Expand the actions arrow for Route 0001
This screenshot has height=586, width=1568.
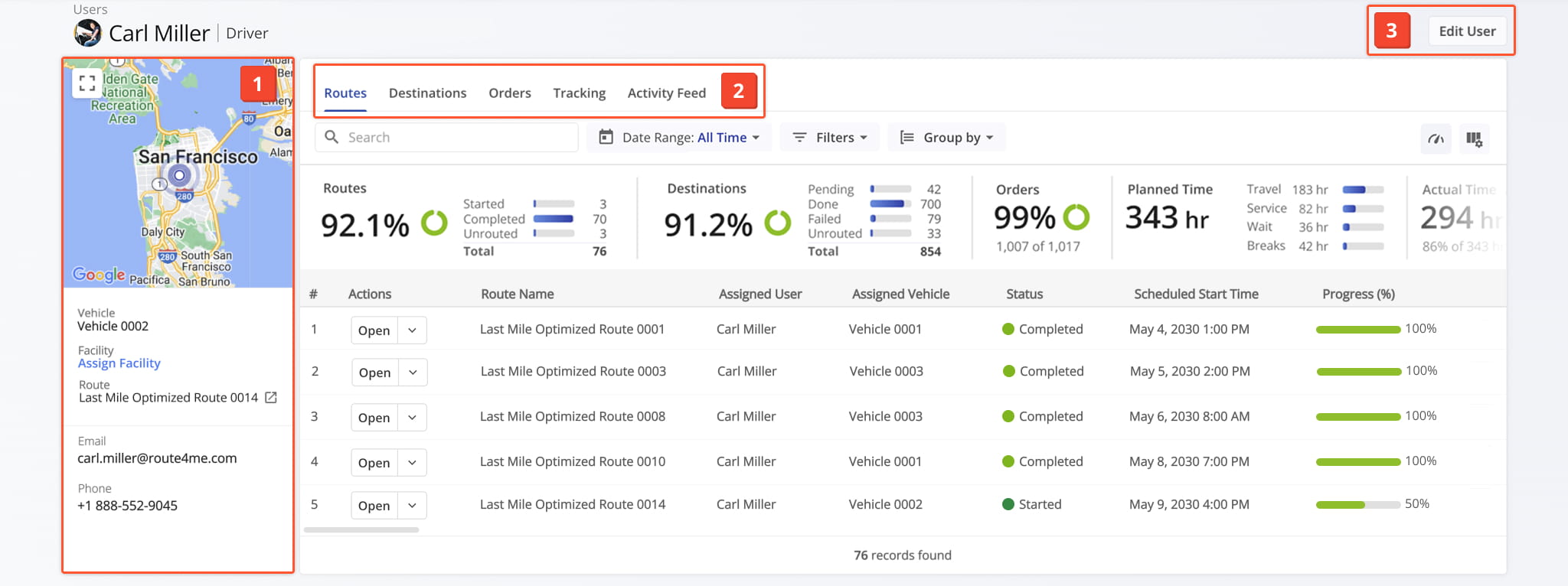pos(412,330)
